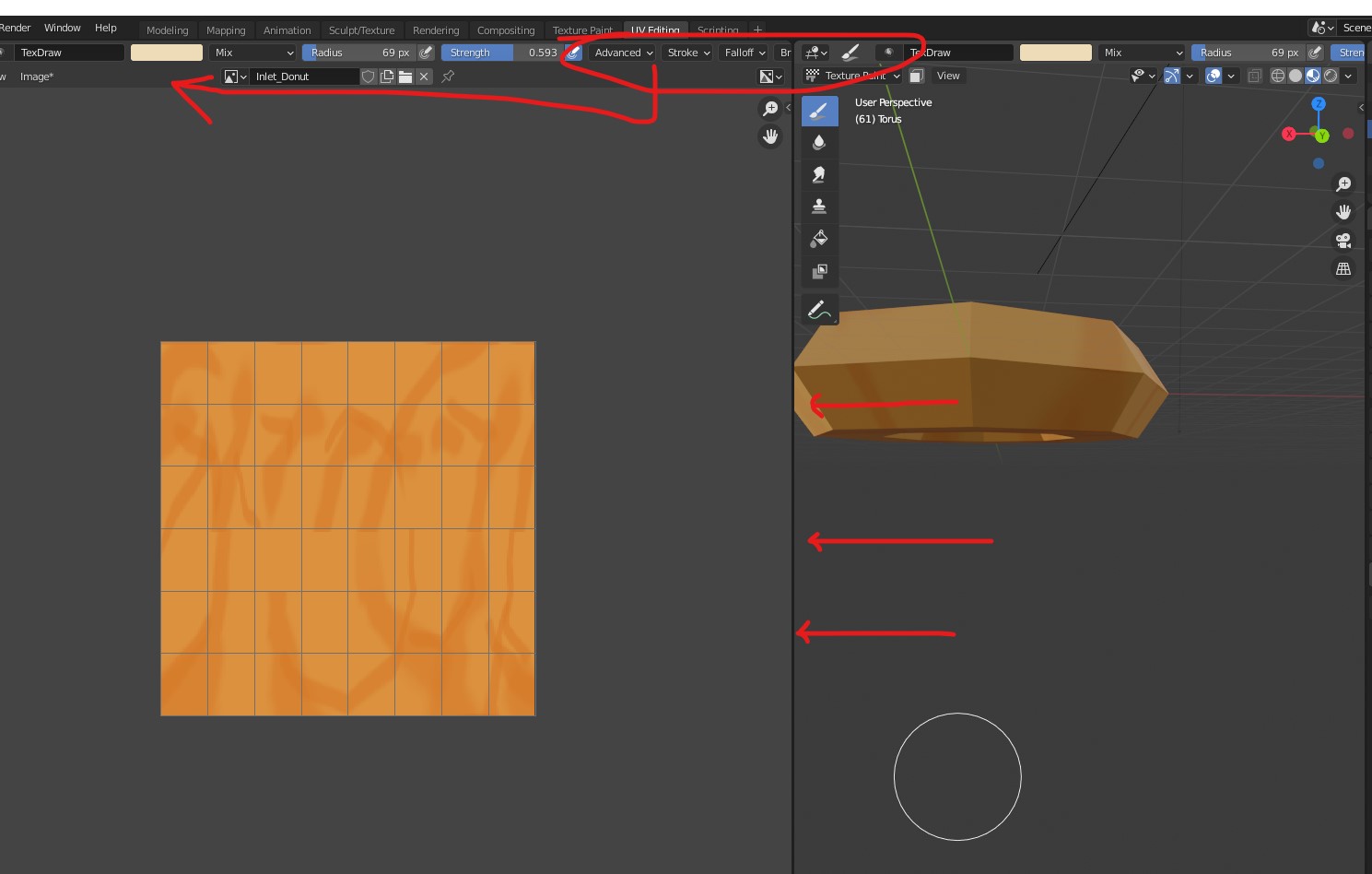The height and width of the screenshot is (874, 1372).
Task: Enable solid viewport shading
Action: point(1296,76)
